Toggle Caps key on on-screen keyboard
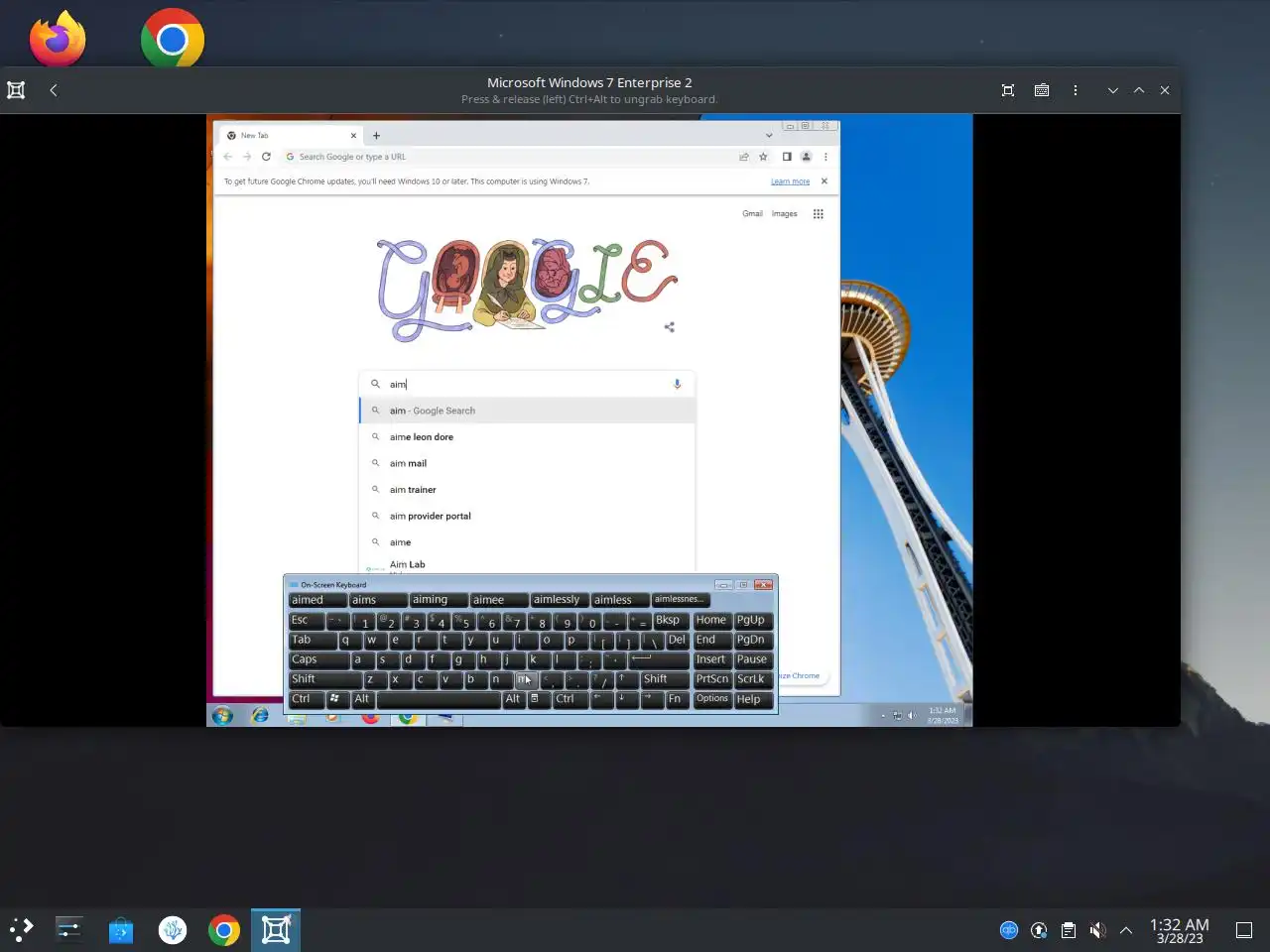Image resolution: width=1270 pixels, height=952 pixels. click(x=318, y=659)
